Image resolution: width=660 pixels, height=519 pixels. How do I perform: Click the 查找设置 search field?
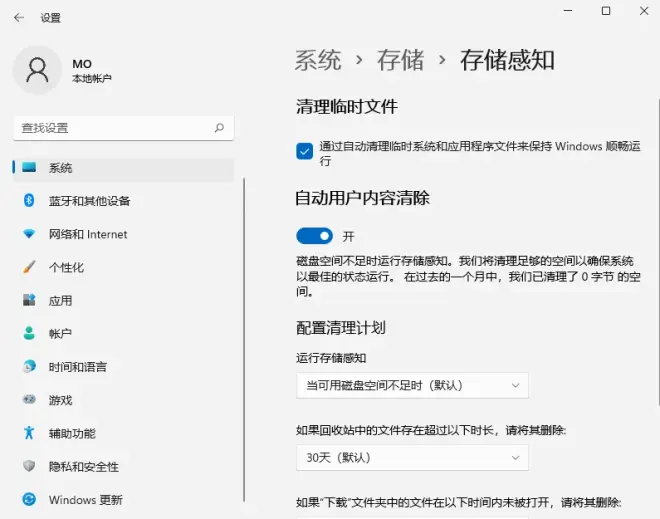click(123, 128)
